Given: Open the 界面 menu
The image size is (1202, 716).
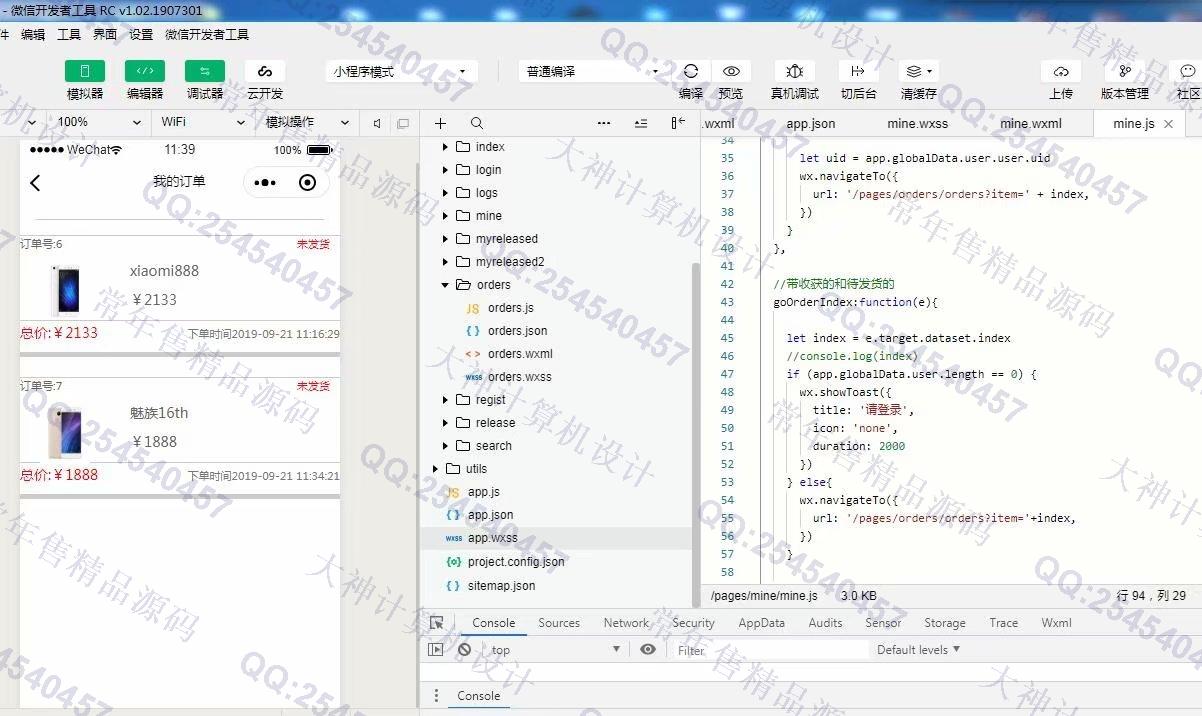Looking at the screenshot, I should (105, 34).
